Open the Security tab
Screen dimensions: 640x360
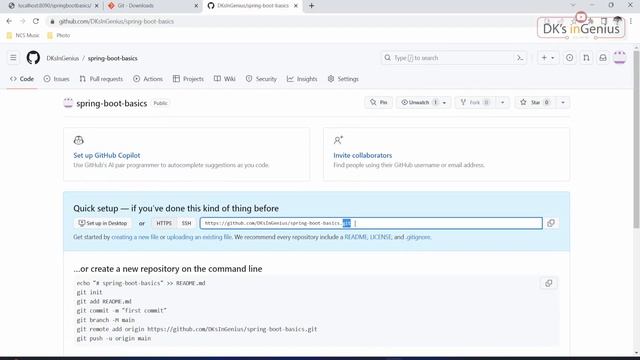261,79
